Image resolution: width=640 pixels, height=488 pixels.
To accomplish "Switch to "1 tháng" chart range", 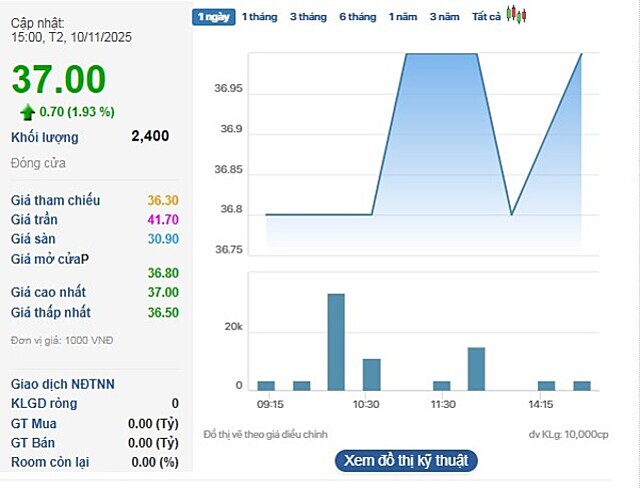I will (x=259, y=17).
